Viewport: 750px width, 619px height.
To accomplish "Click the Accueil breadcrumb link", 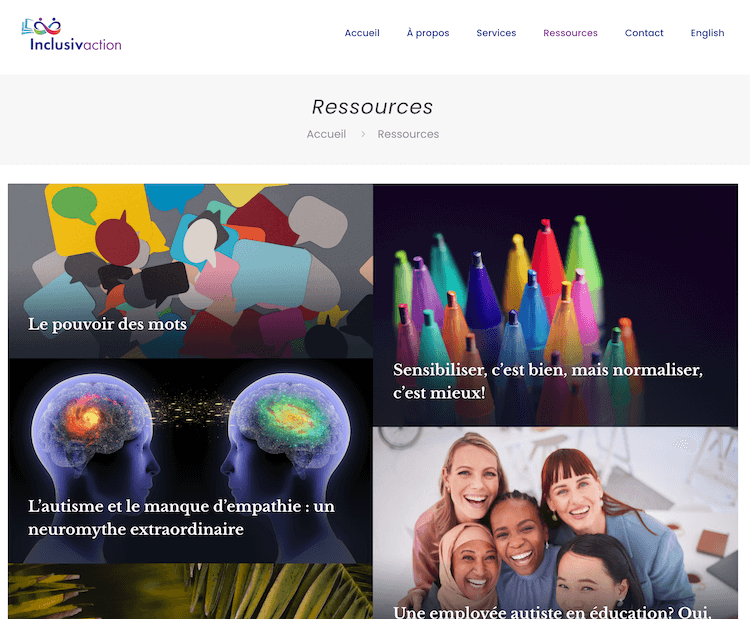I will click(x=326, y=134).
